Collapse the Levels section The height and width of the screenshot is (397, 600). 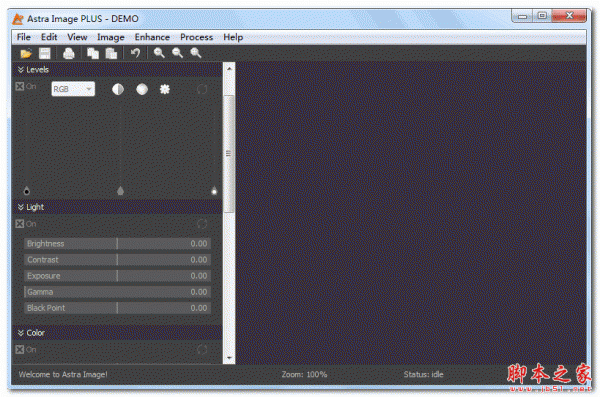click(21, 70)
